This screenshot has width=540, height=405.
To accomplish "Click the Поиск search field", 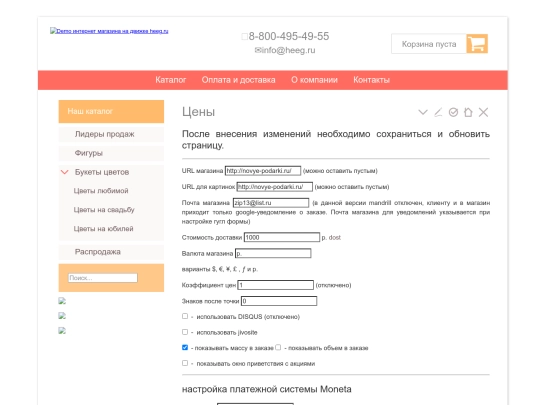I will (x=103, y=278).
